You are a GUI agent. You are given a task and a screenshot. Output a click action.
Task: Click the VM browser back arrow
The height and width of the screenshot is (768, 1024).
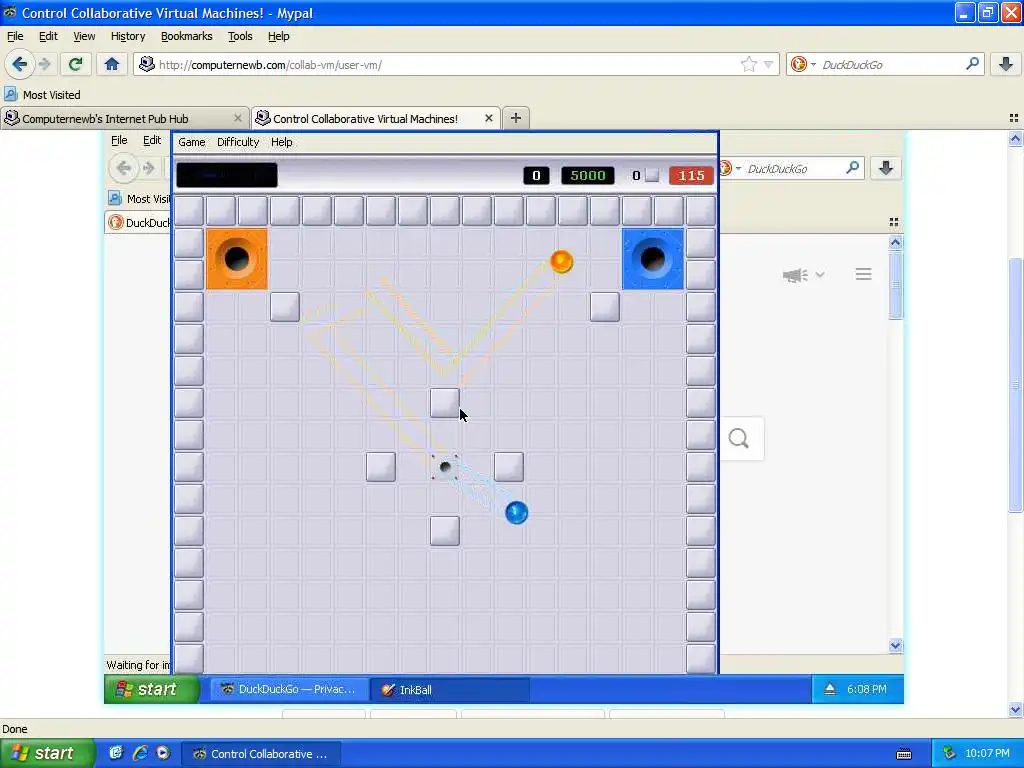(123, 168)
